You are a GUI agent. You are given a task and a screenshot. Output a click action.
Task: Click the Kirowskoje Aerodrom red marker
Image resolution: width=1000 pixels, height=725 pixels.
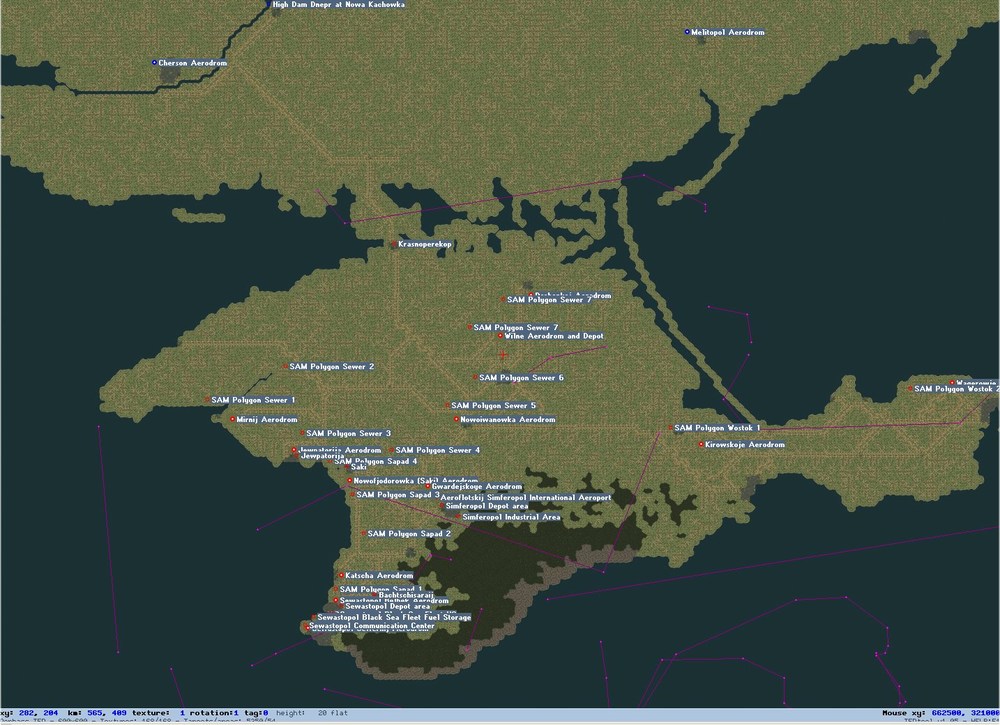[x=701, y=444]
